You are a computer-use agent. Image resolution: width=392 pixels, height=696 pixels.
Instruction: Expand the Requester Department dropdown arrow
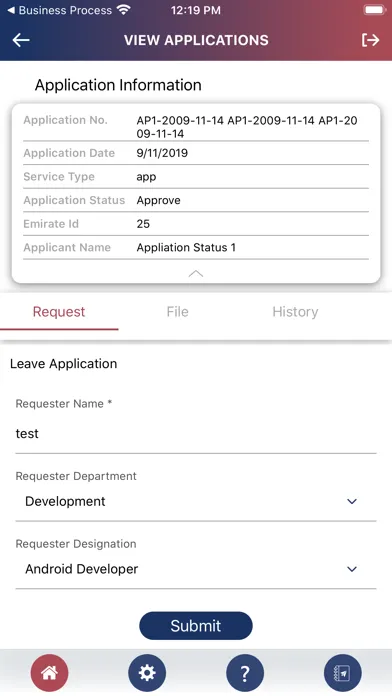tap(352, 501)
